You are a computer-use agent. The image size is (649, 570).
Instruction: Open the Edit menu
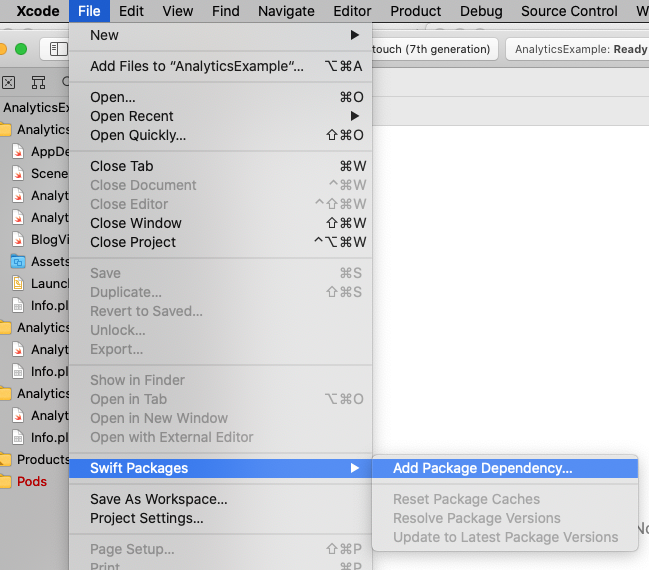pos(131,11)
